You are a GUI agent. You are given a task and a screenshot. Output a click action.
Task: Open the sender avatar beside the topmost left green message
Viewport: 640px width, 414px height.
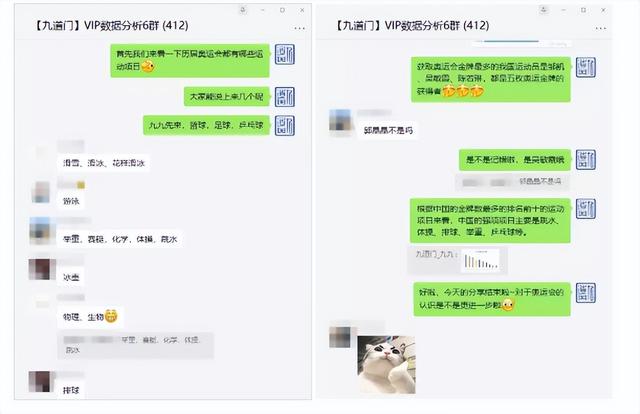(284, 54)
